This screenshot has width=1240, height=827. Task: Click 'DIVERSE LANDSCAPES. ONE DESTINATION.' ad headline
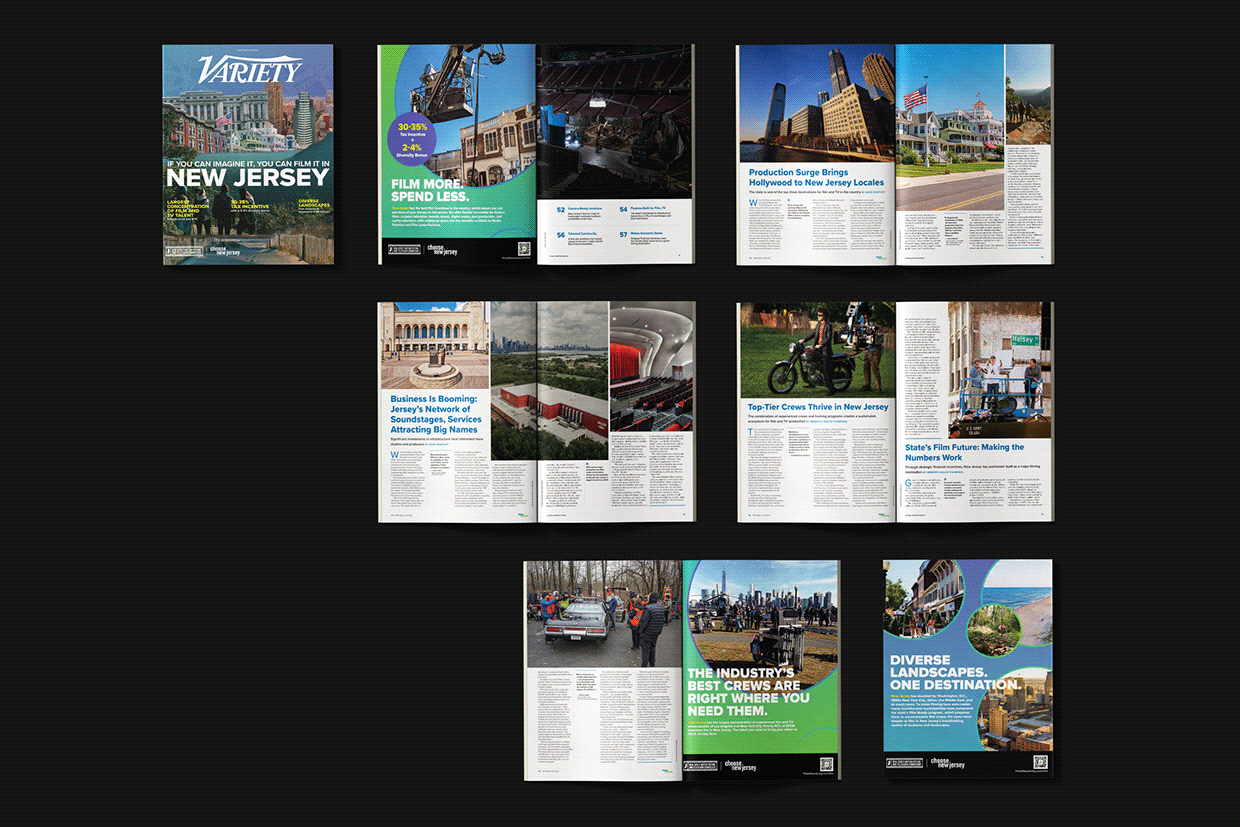pos(954,672)
